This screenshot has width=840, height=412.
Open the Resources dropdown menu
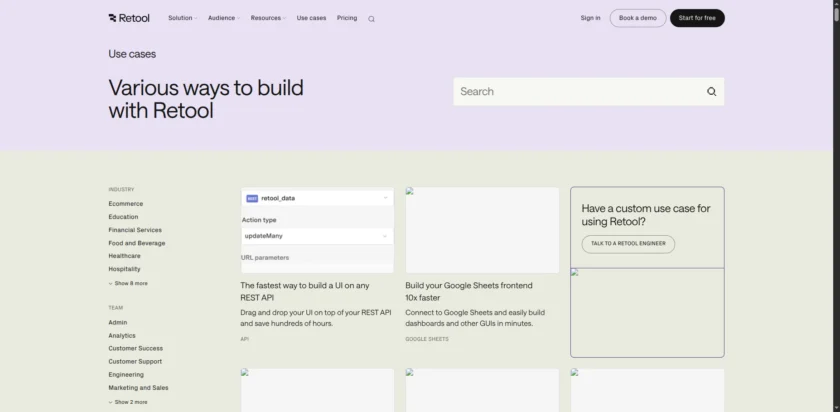click(268, 18)
